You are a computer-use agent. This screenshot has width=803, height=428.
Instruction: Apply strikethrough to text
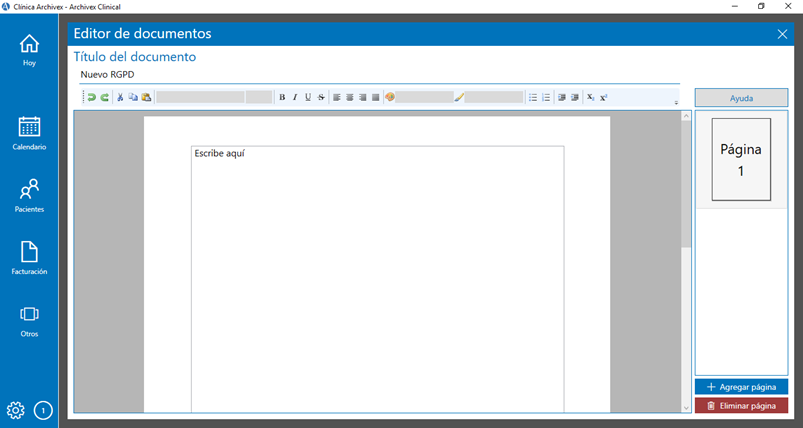pyautogui.click(x=321, y=97)
